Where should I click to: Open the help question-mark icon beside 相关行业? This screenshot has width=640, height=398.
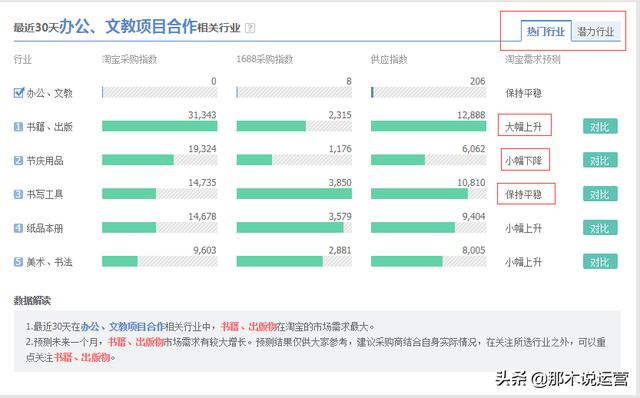point(250,28)
